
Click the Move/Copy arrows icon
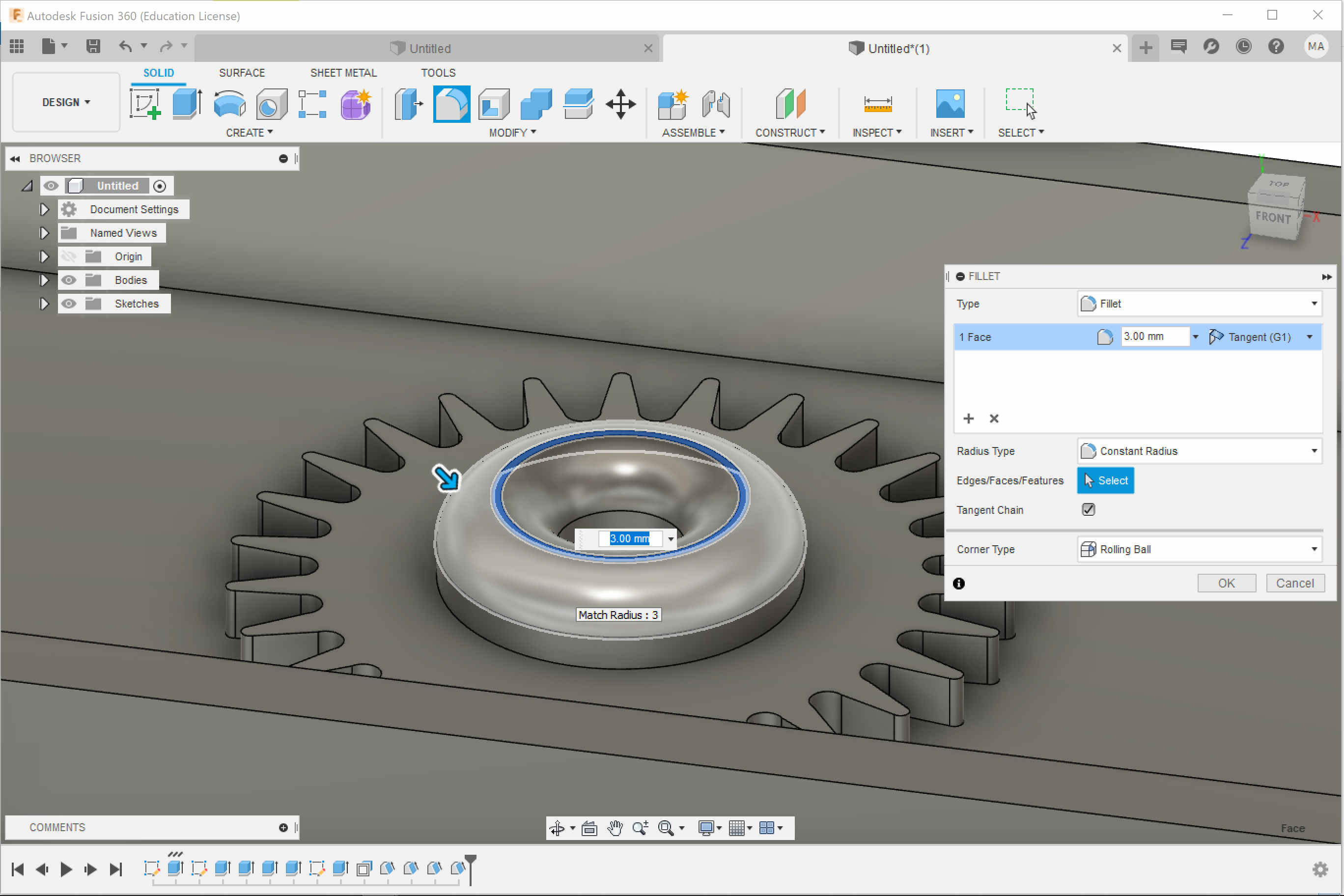(620, 104)
